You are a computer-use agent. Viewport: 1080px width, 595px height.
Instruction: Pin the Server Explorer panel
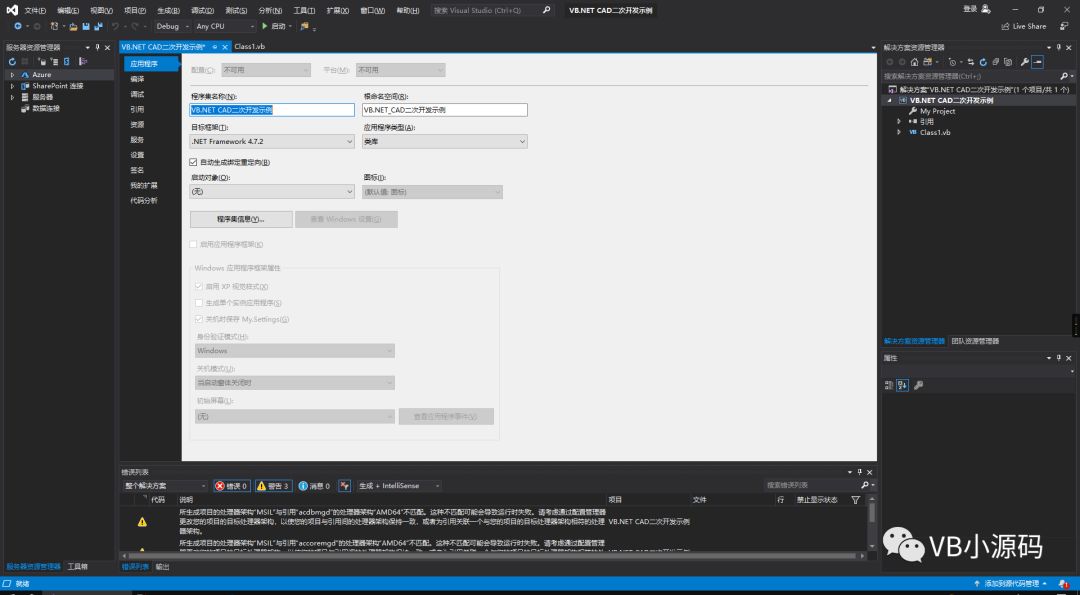[x=97, y=48]
